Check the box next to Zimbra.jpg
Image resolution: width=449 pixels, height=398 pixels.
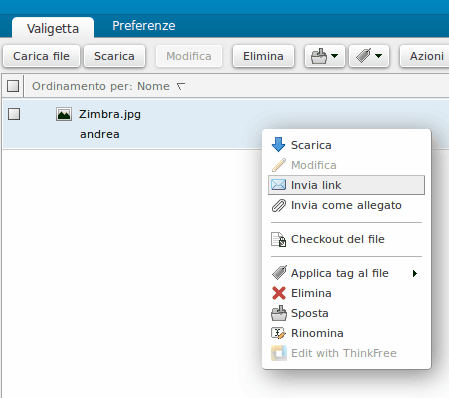pos(14,114)
